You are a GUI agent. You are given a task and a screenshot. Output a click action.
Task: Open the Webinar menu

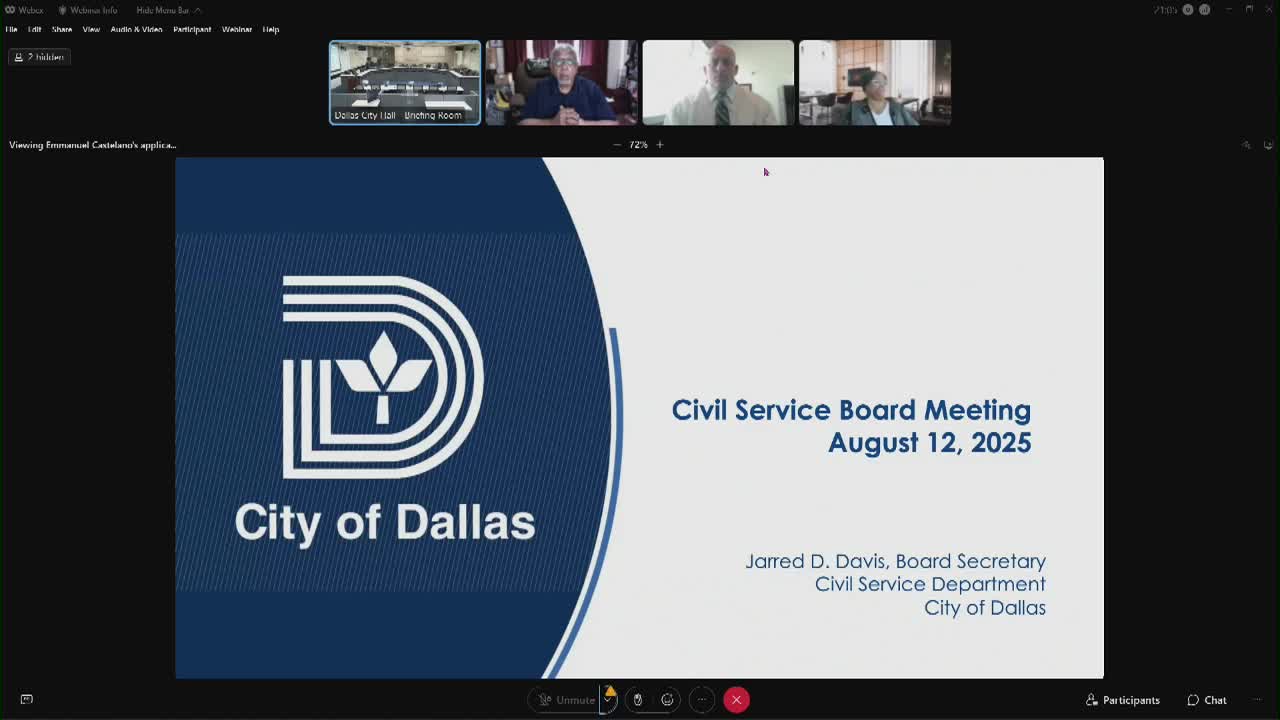(237, 29)
